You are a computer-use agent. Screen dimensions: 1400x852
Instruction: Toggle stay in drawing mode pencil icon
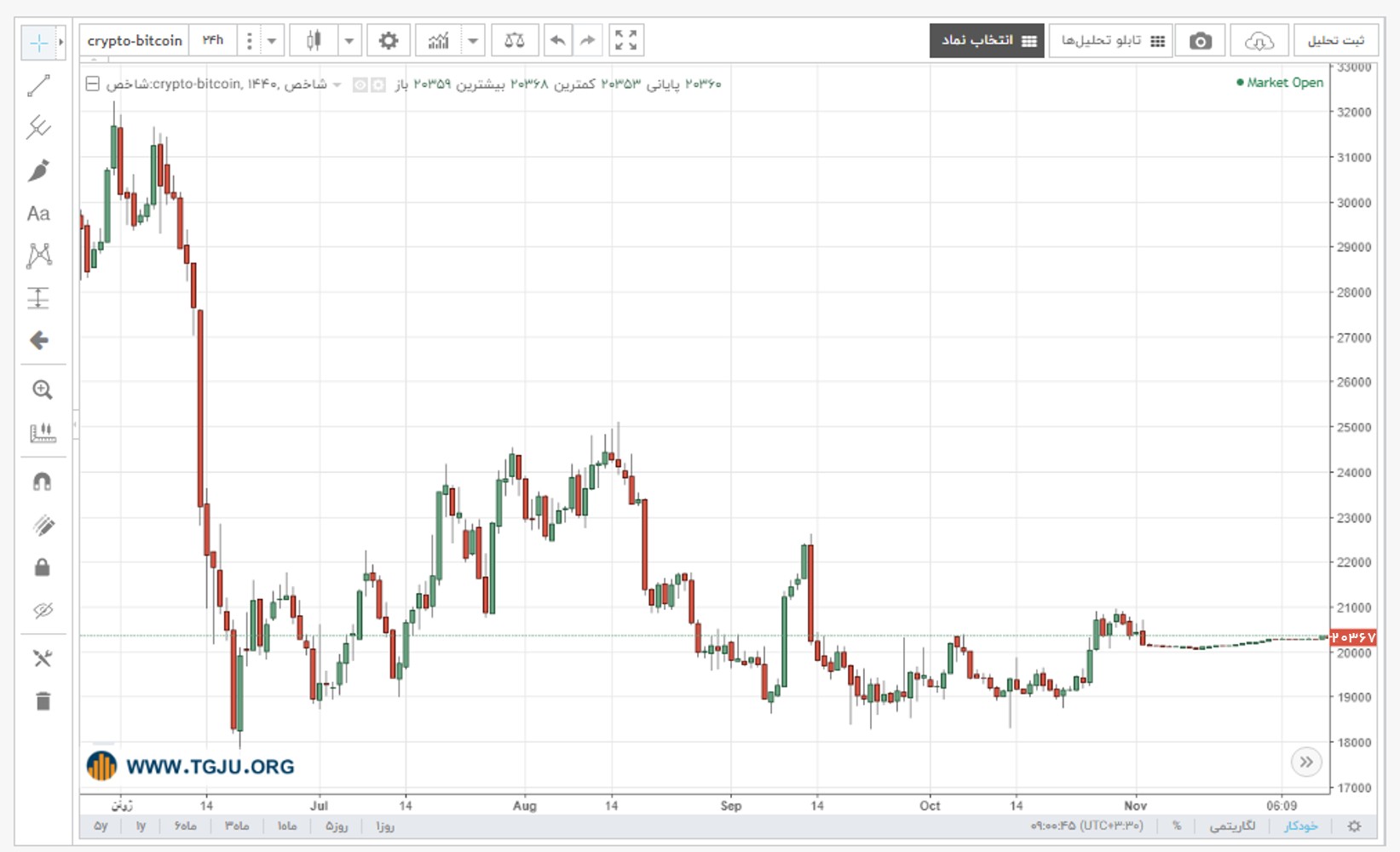pos(43,525)
